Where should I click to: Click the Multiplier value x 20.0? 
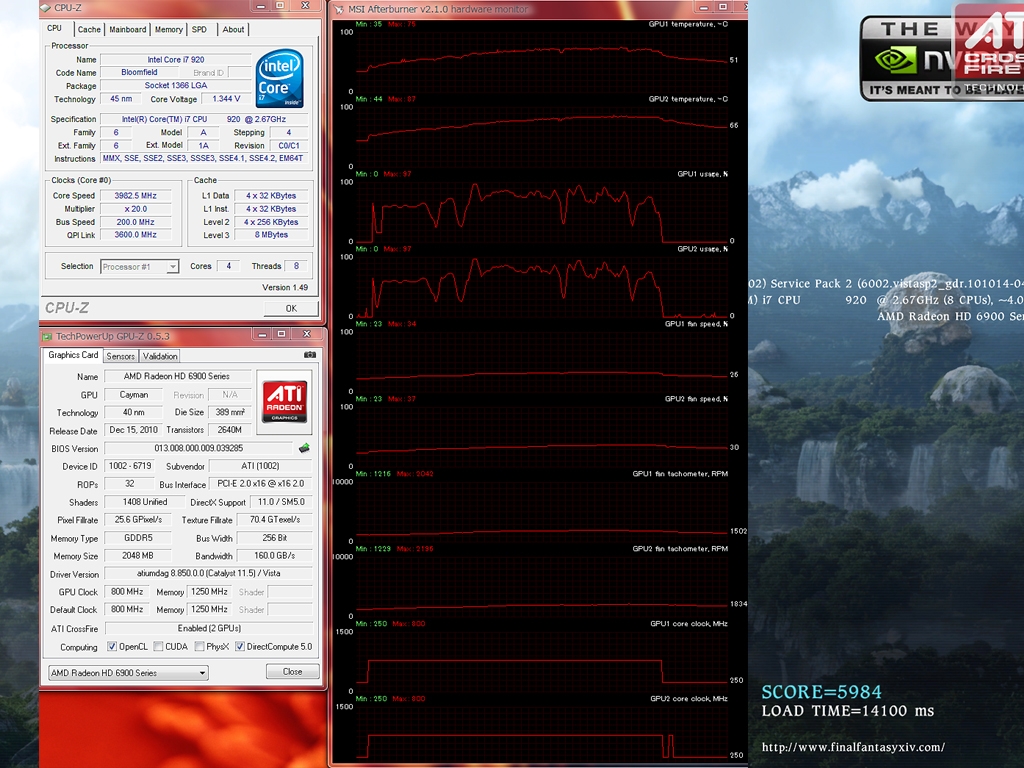[135, 209]
